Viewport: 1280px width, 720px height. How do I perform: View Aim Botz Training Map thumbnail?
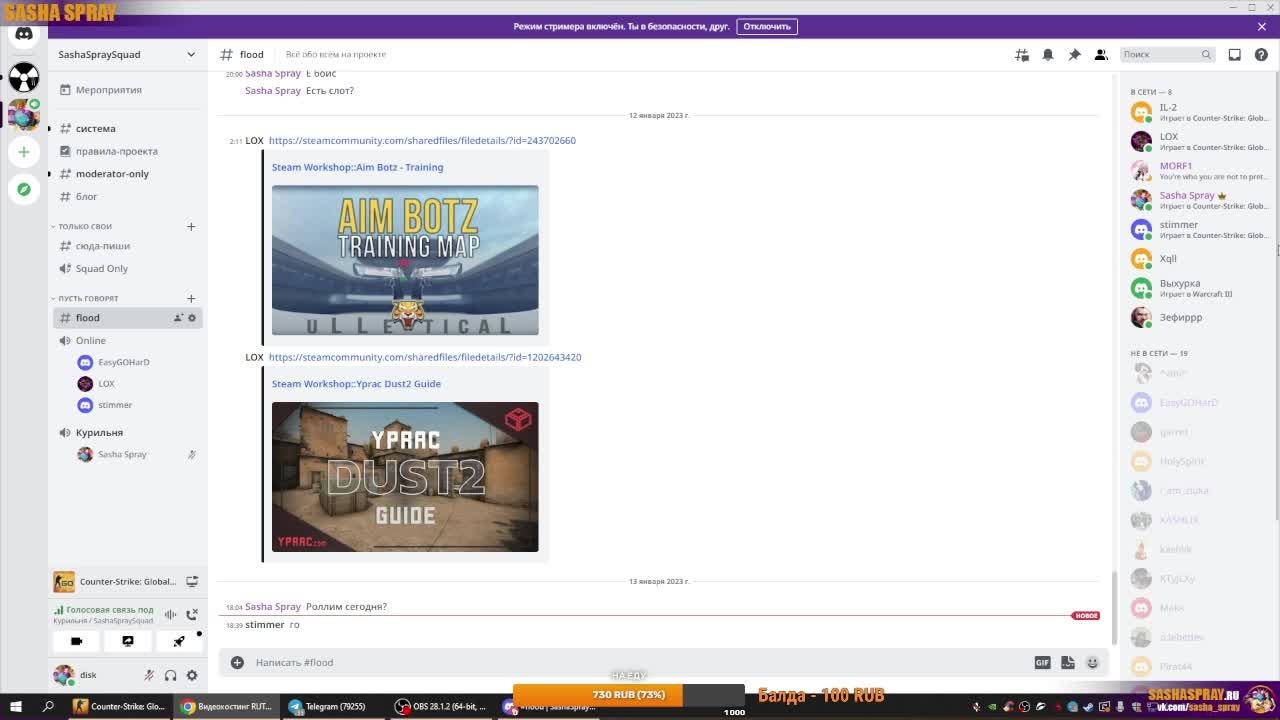click(405, 260)
